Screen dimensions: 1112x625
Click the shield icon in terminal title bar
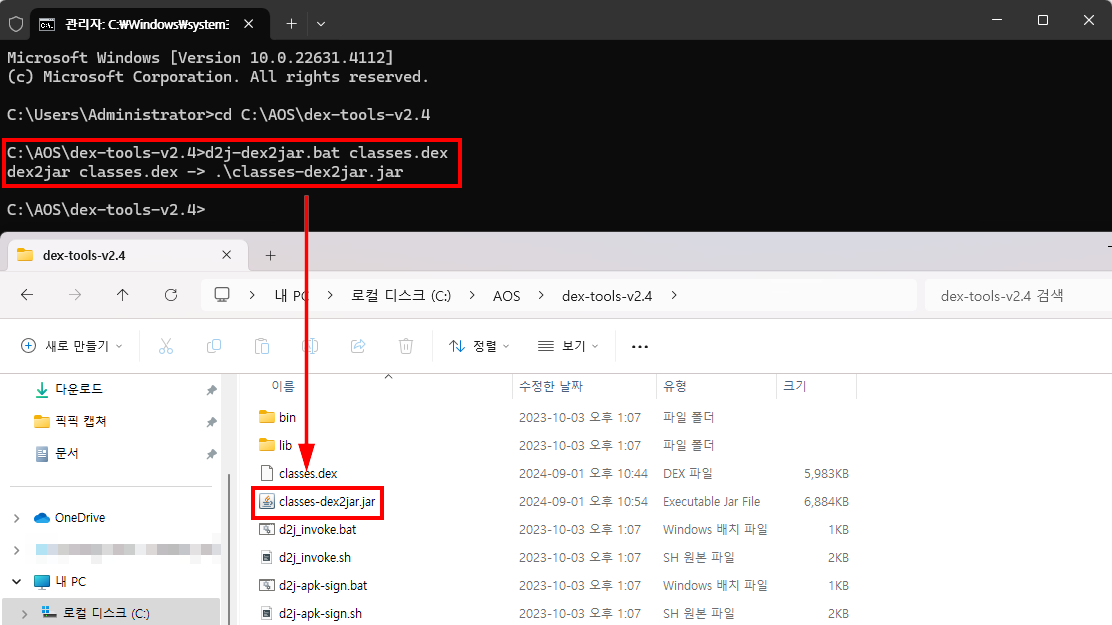tap(16, 24)
